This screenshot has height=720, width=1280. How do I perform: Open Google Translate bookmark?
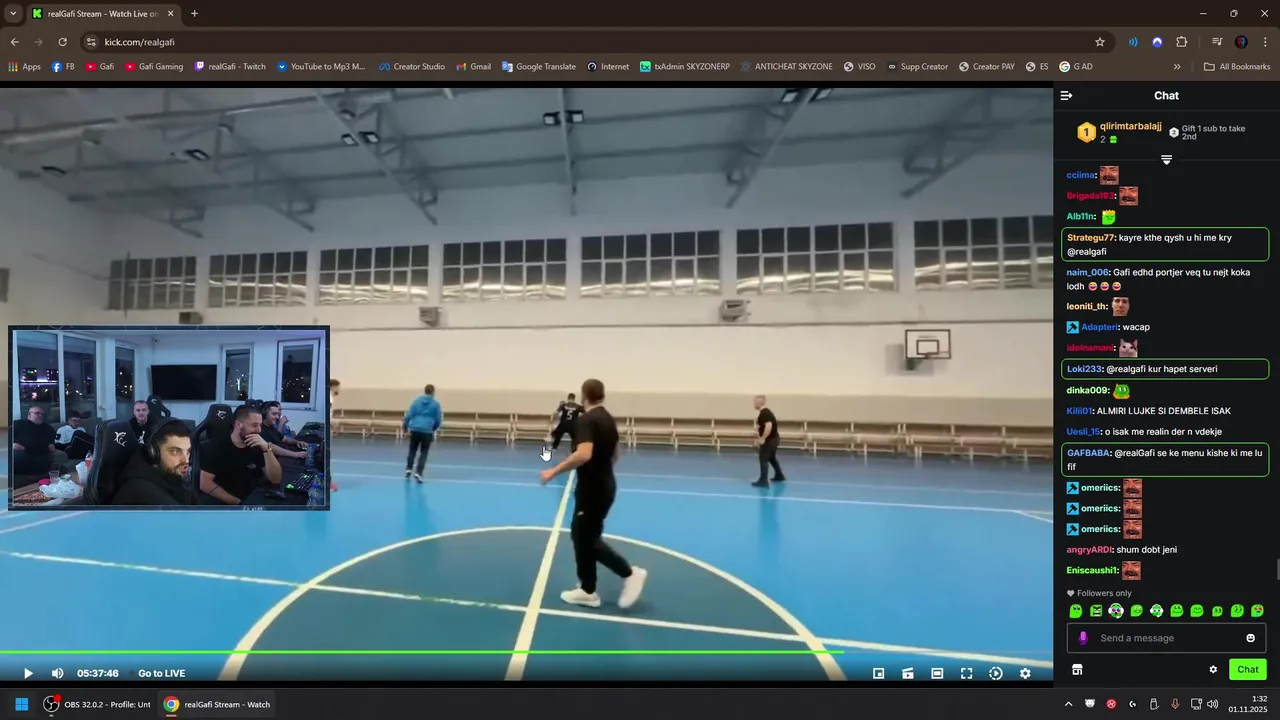[538, 67]
